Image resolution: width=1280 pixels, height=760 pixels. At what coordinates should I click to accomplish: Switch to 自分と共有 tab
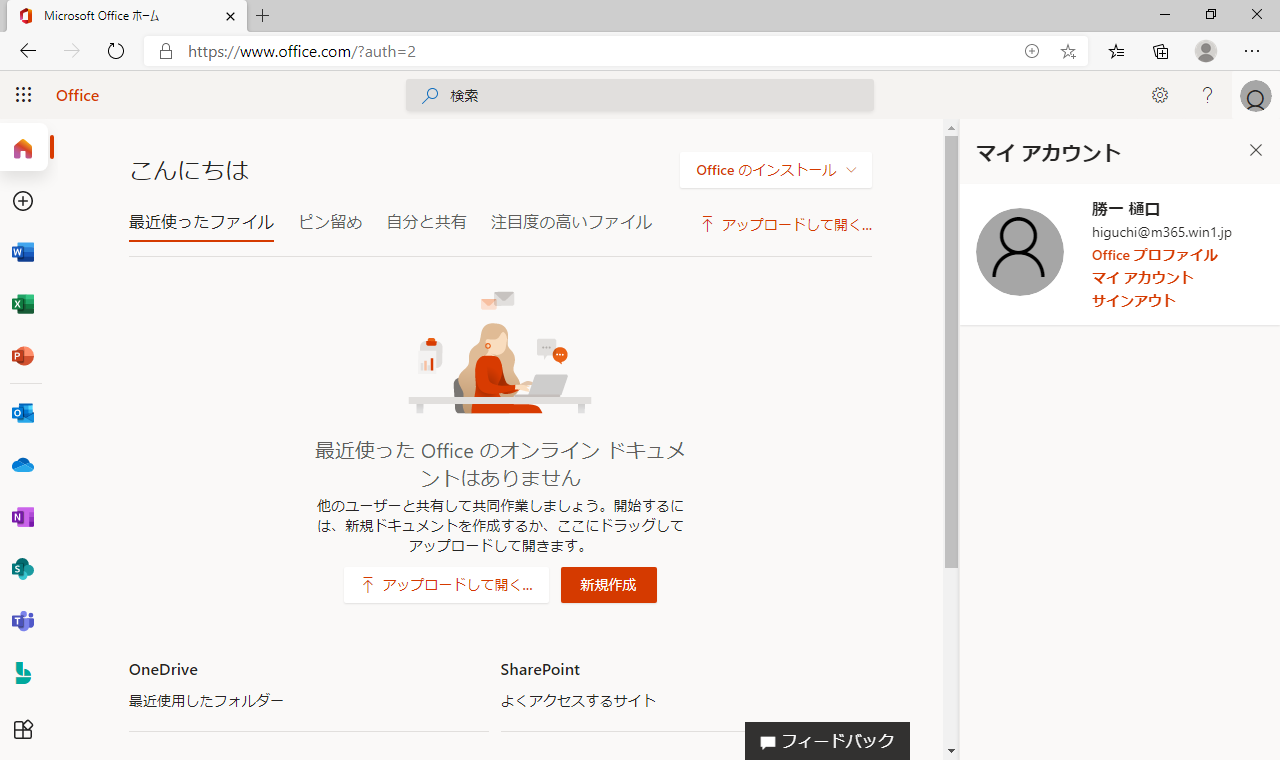(x=427, y=222)
